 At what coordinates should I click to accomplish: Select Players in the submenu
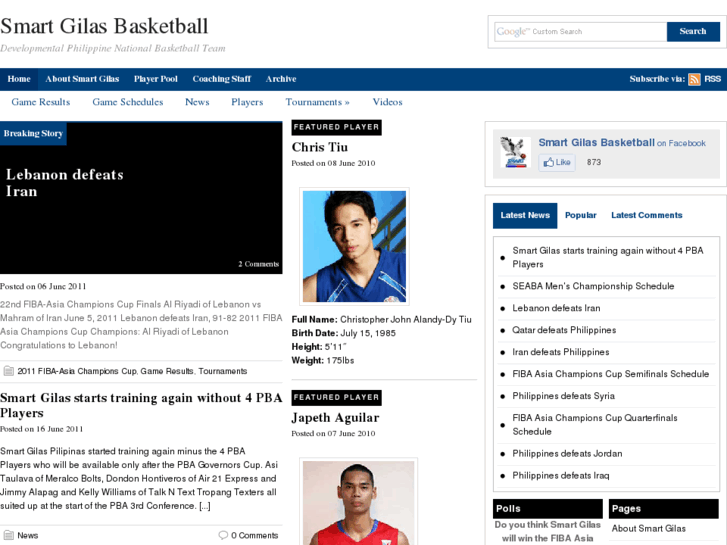pyautogui.click(x=247, y=102)
